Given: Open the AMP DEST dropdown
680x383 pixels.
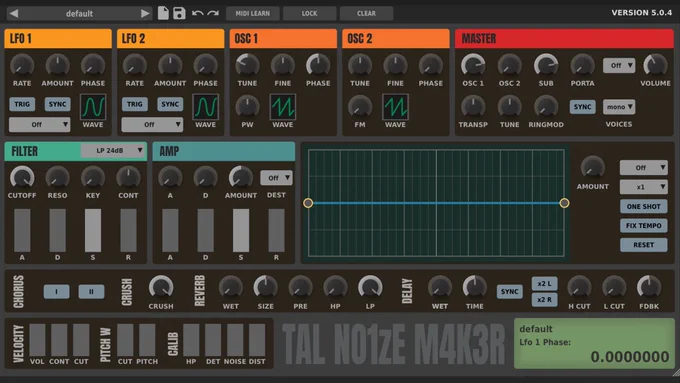Looking at the screenshot, I should pos(276,178).
